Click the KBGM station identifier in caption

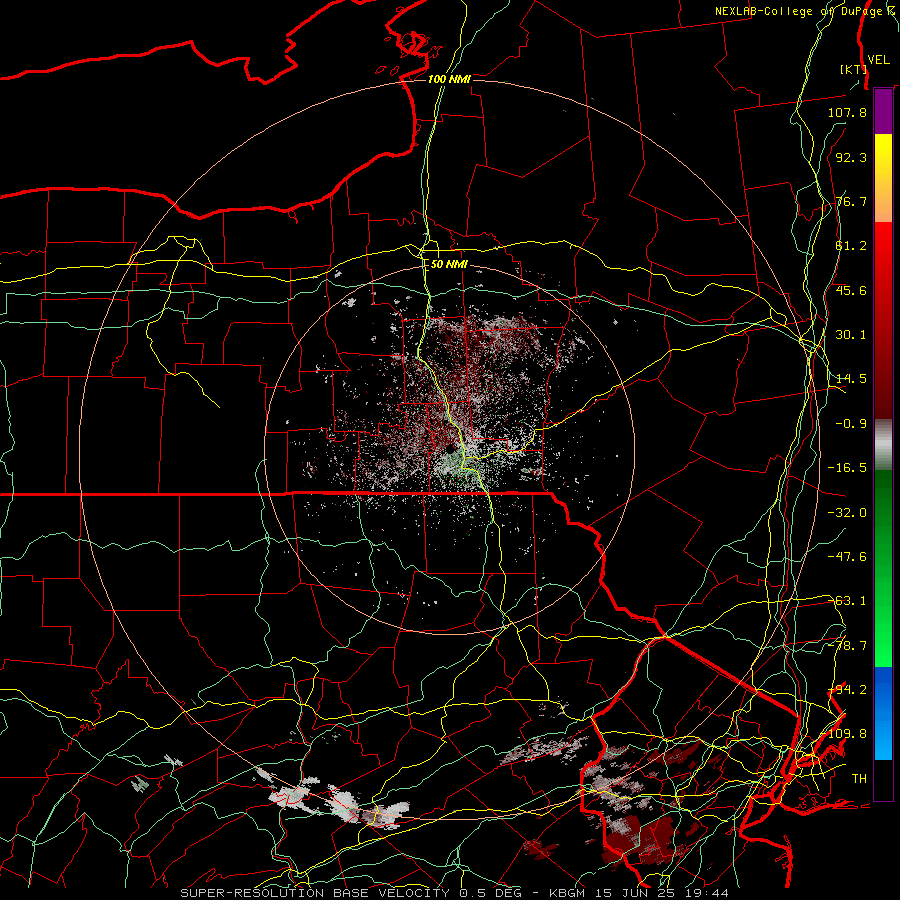(568, 893)
